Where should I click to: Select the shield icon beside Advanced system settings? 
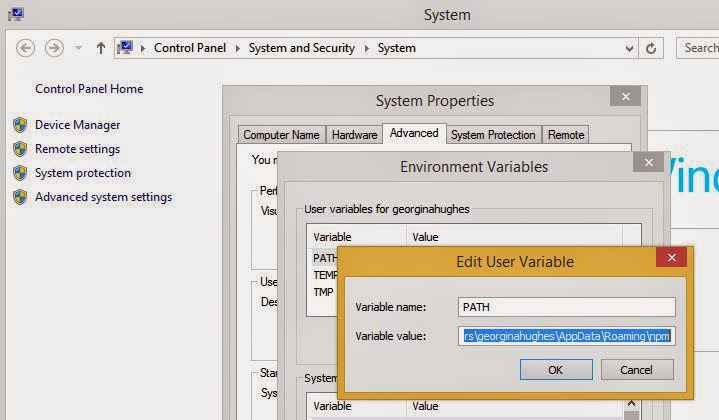[20, 197]
